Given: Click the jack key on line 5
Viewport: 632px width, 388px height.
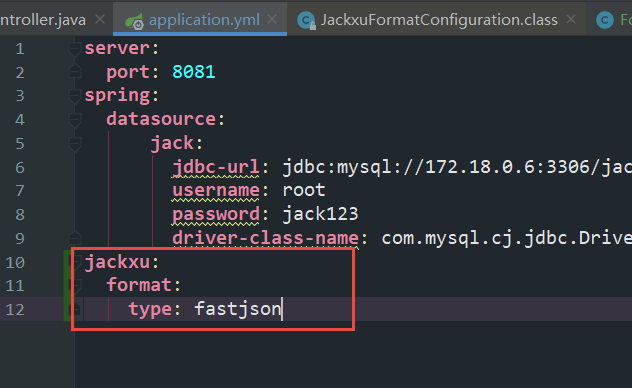Looking at the screenshot, I should click(x=172, y=143).
